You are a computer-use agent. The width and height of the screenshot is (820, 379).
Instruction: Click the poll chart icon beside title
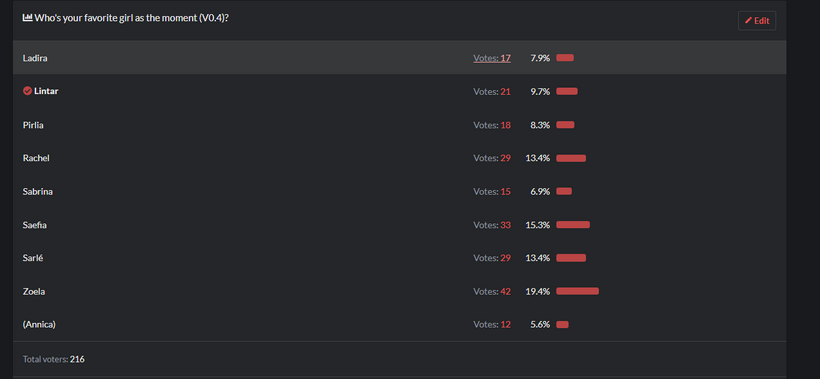[27, 18]
